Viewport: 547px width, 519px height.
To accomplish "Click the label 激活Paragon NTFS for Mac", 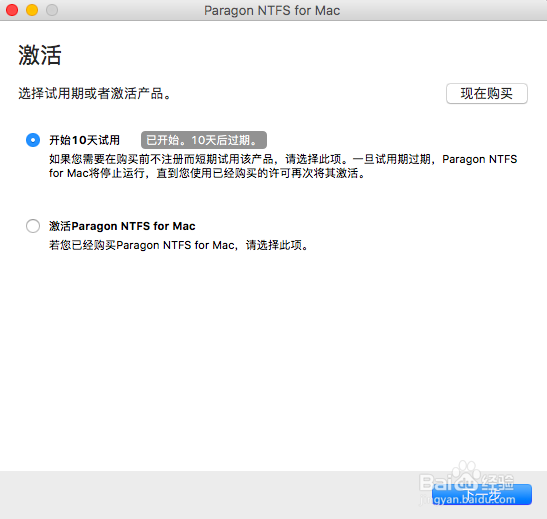I will click(122, 226).
